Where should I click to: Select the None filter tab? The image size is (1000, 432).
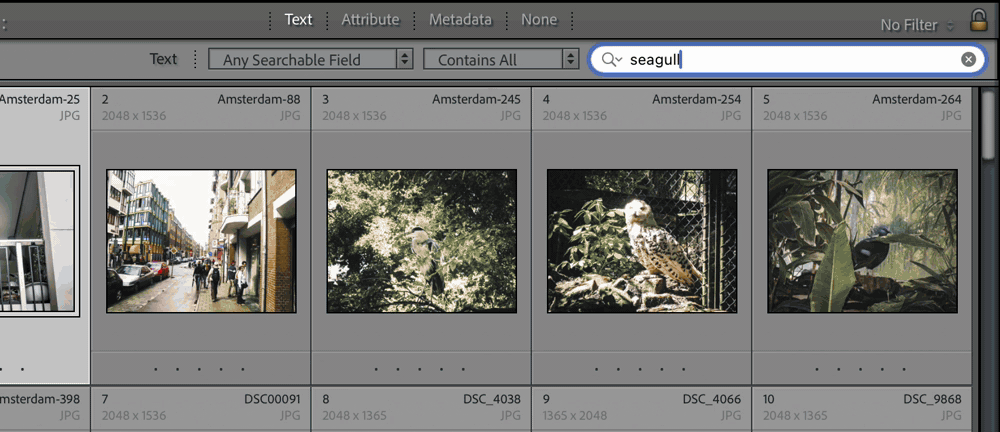point(539,20)
